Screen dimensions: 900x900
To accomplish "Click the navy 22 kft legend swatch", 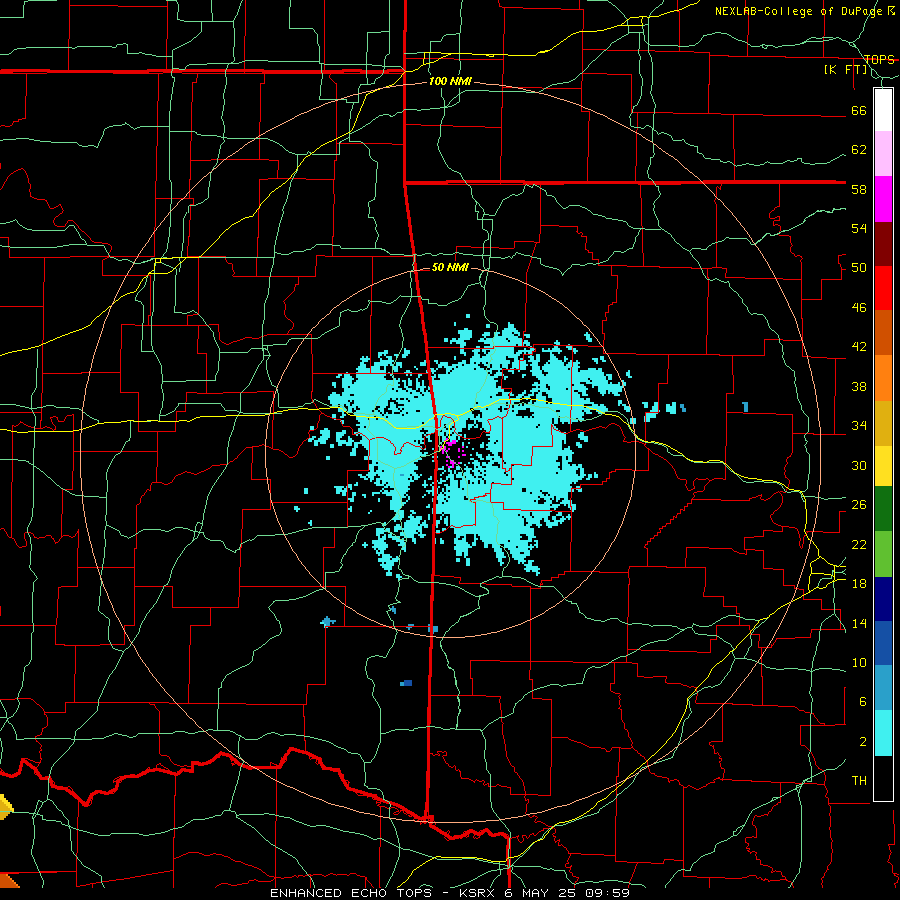I will tap(883, 599).
